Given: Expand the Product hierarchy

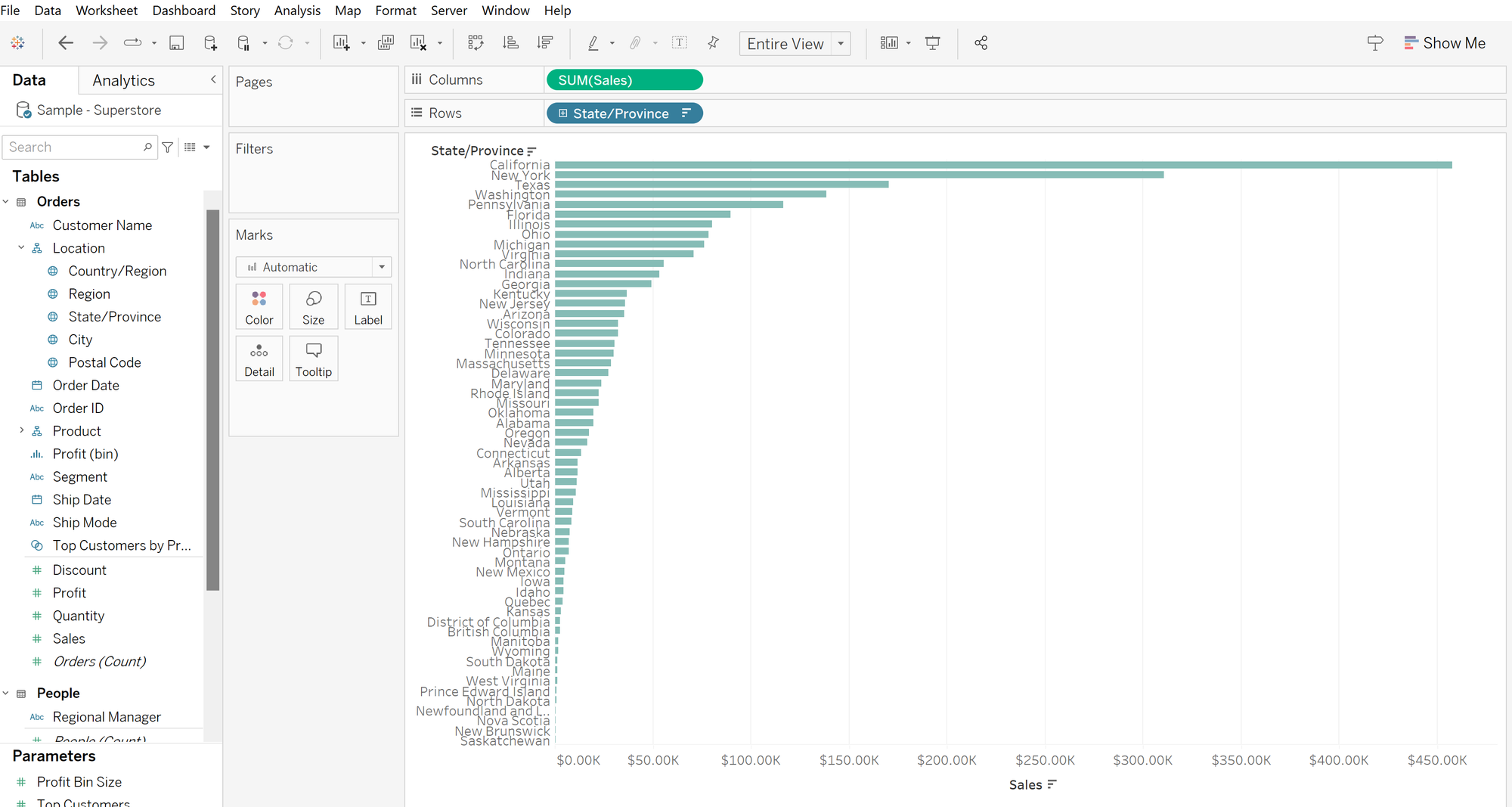Looking at the screenshot, I should point(21,430).
